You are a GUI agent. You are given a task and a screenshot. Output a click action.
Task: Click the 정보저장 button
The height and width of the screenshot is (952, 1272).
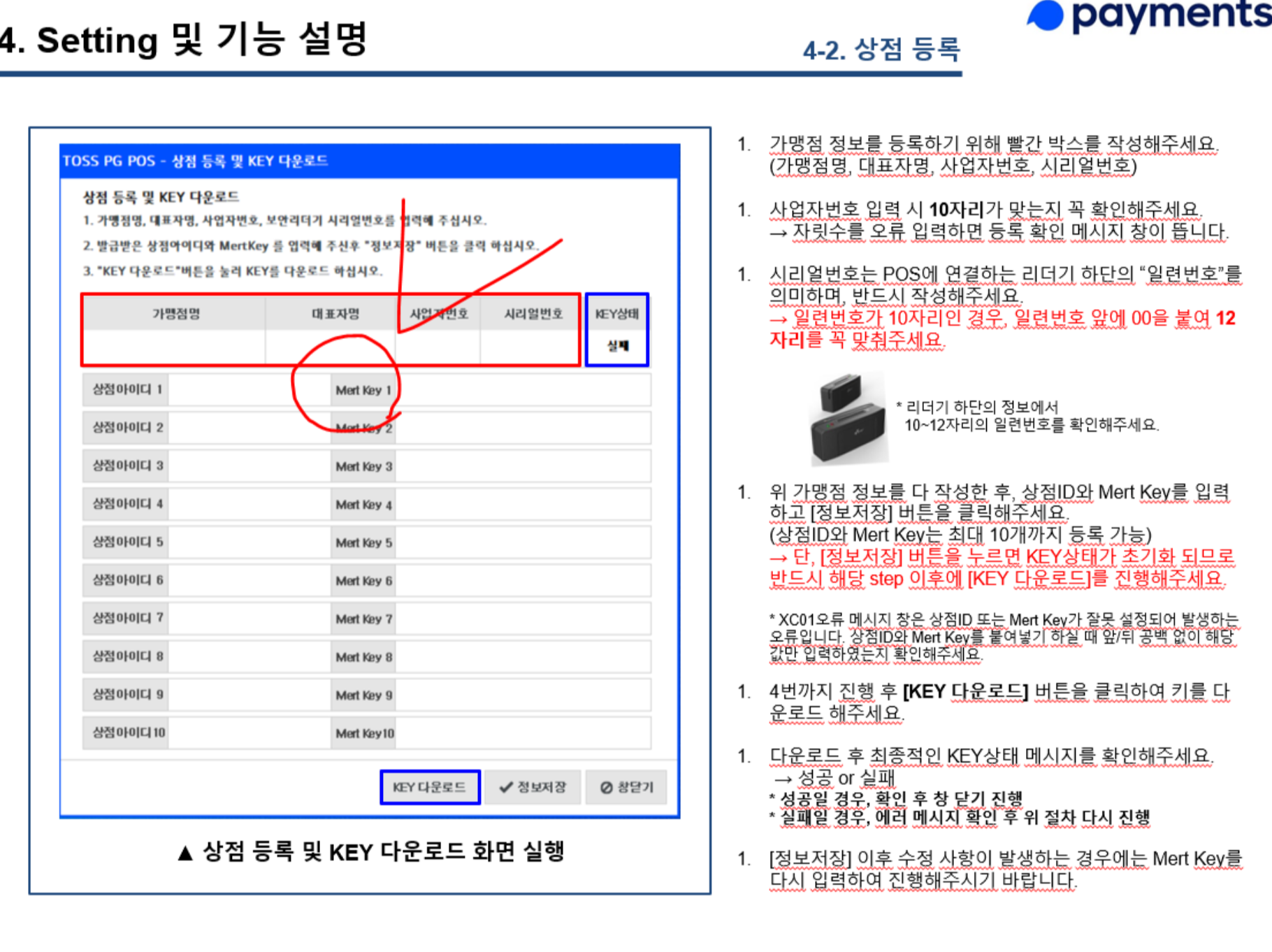click(533, 787)
